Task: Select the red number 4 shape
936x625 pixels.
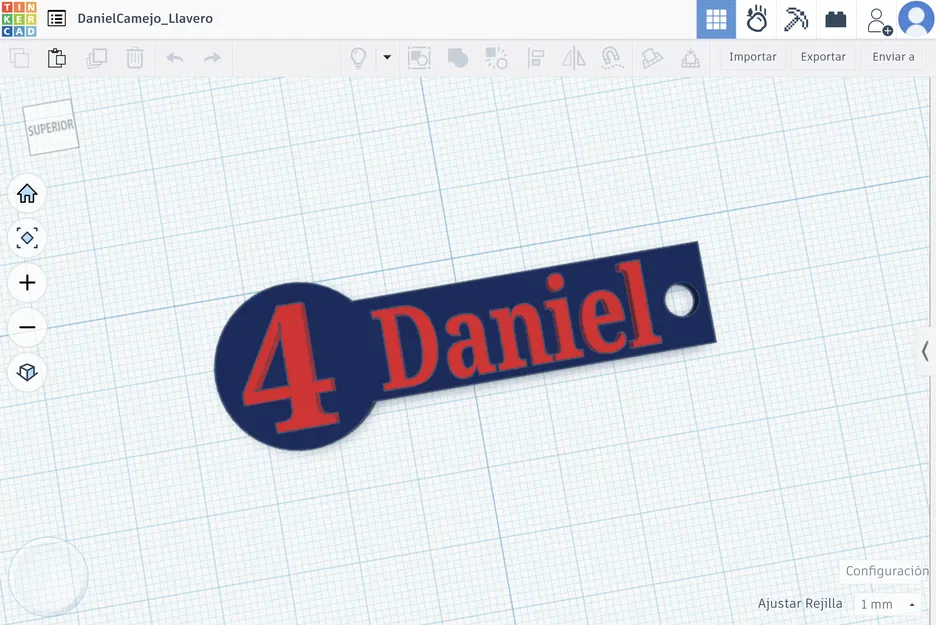Action: 291,367
